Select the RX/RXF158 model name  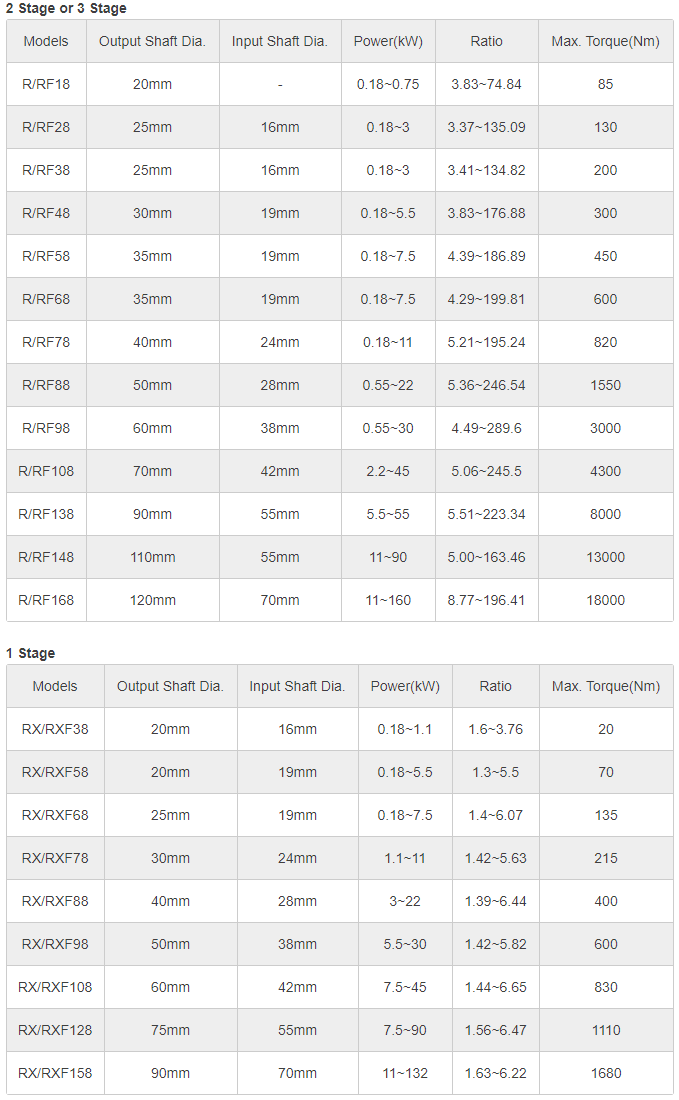pos(55,1073)
